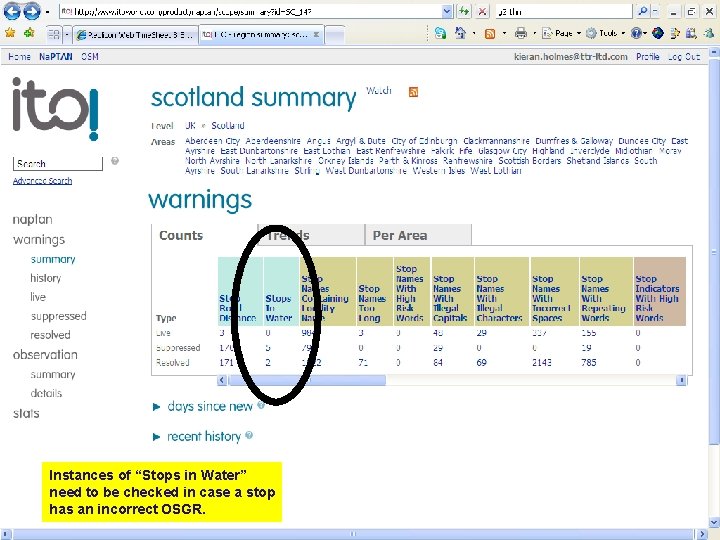This screenshot has height=540, width=720.
Task: Click help icon beside days since new
Action: (261, 405)
